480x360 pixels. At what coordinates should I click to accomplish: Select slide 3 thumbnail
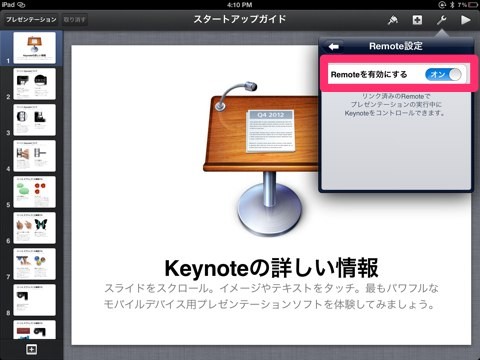coord(34,120)
